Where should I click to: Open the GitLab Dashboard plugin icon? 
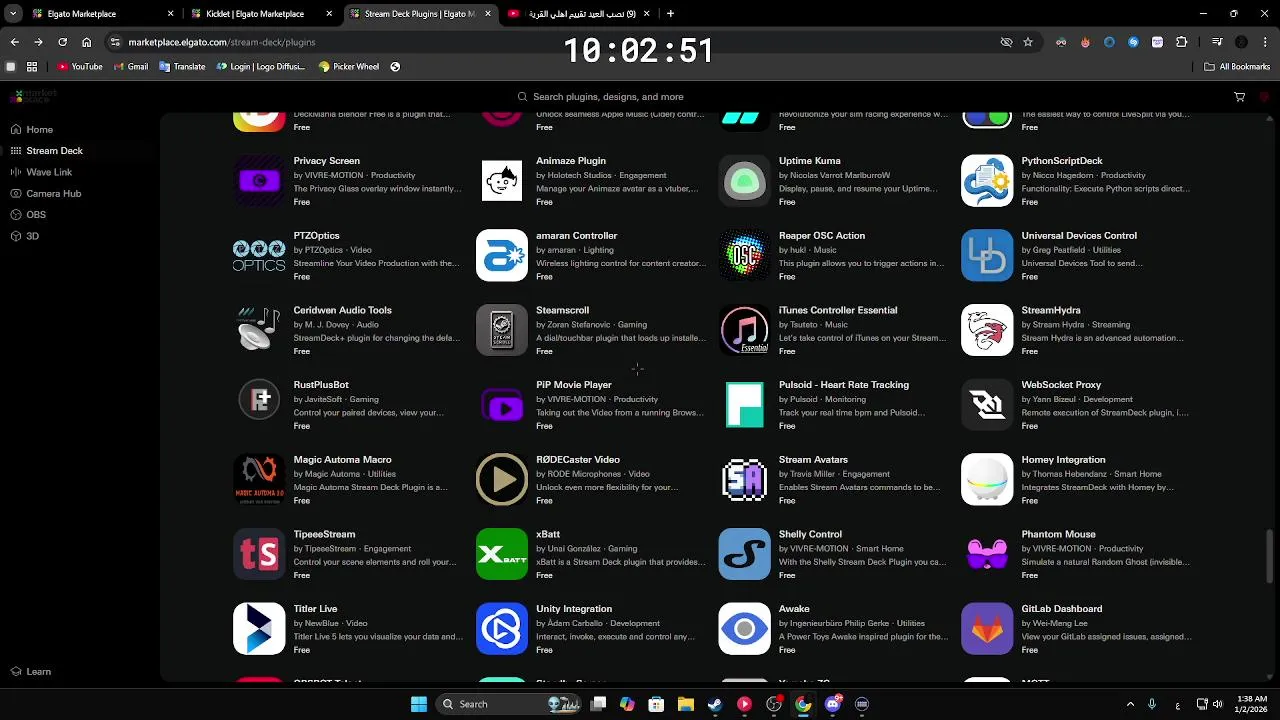click(x=987, y=629)
